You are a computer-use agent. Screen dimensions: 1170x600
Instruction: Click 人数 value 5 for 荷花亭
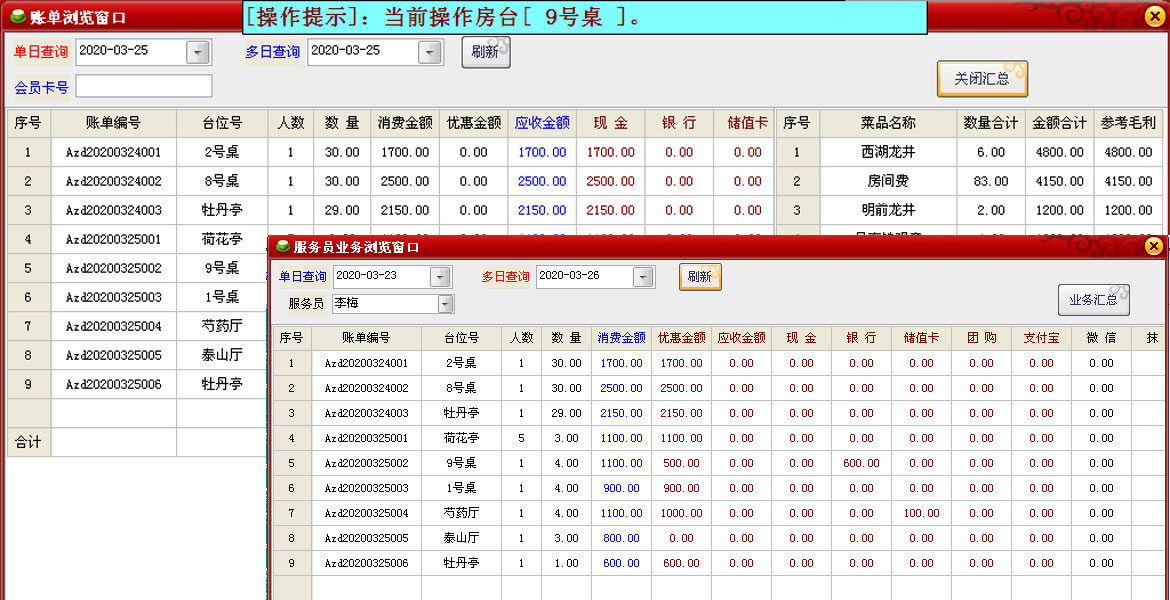(522, 438)
